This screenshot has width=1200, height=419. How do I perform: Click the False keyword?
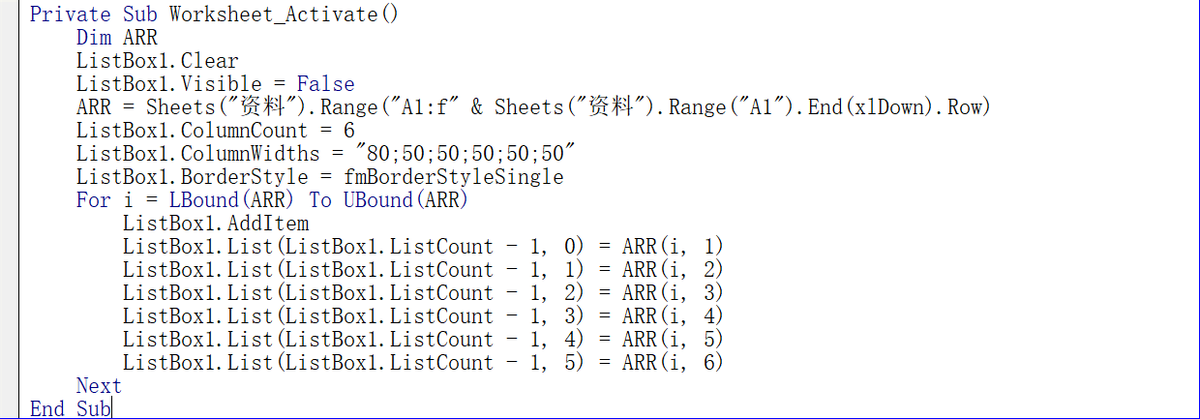[x=325, y=84]
